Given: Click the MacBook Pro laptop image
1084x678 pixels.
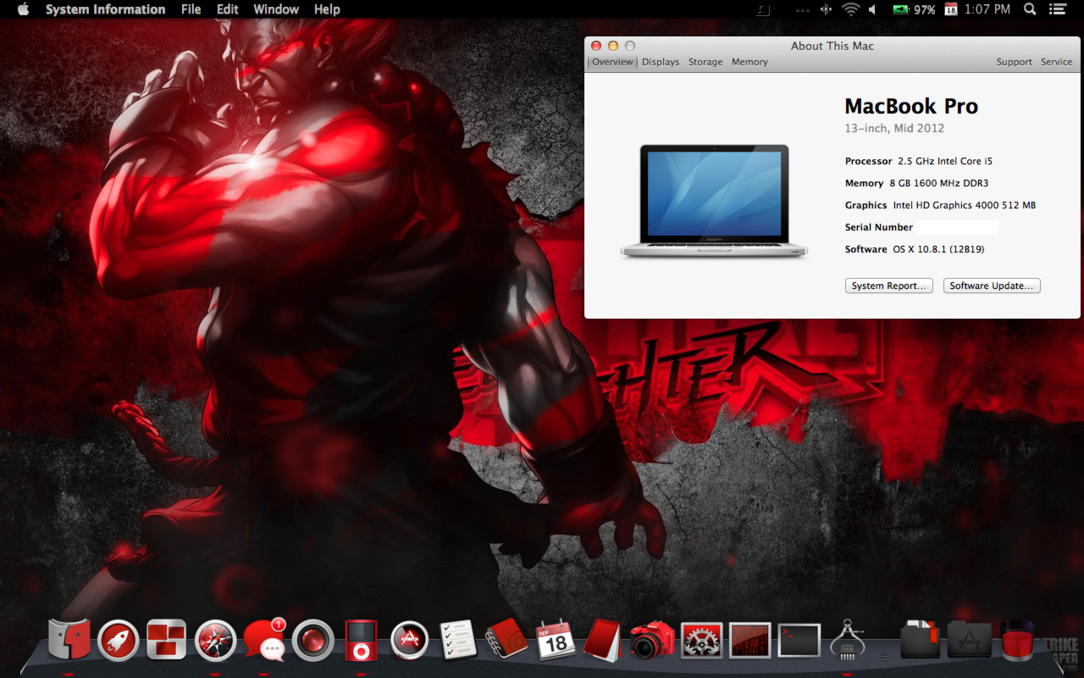Looking at the screenshot, I should pyautogui.click(x=714, y=201).
